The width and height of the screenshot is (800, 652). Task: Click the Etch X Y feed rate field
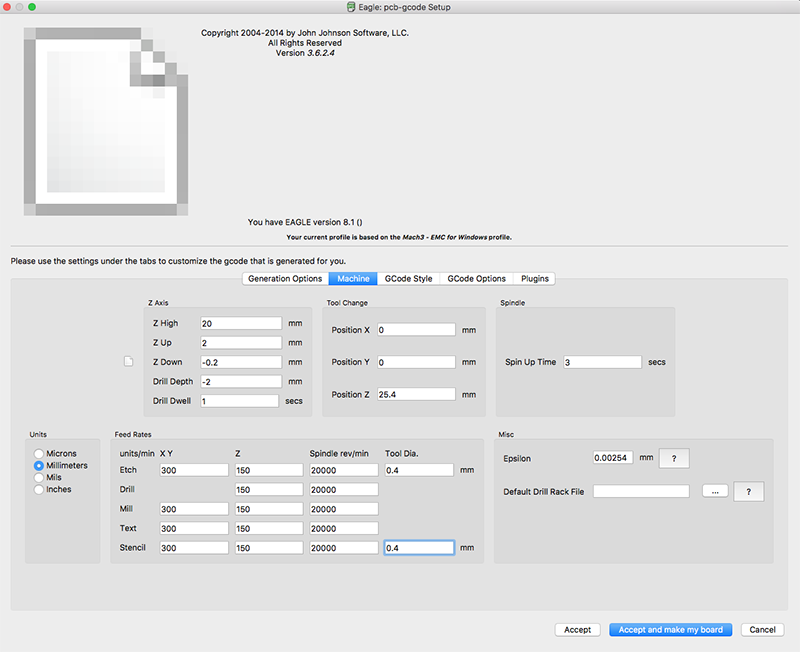pyautogui.click(x=194, y=470)
